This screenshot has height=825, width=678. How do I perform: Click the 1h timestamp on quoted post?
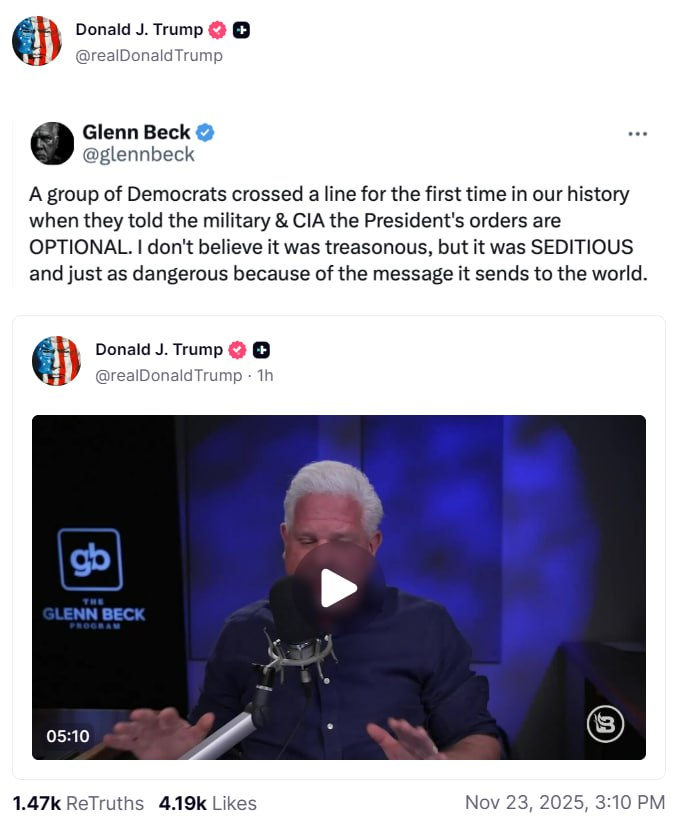point(265,375)
